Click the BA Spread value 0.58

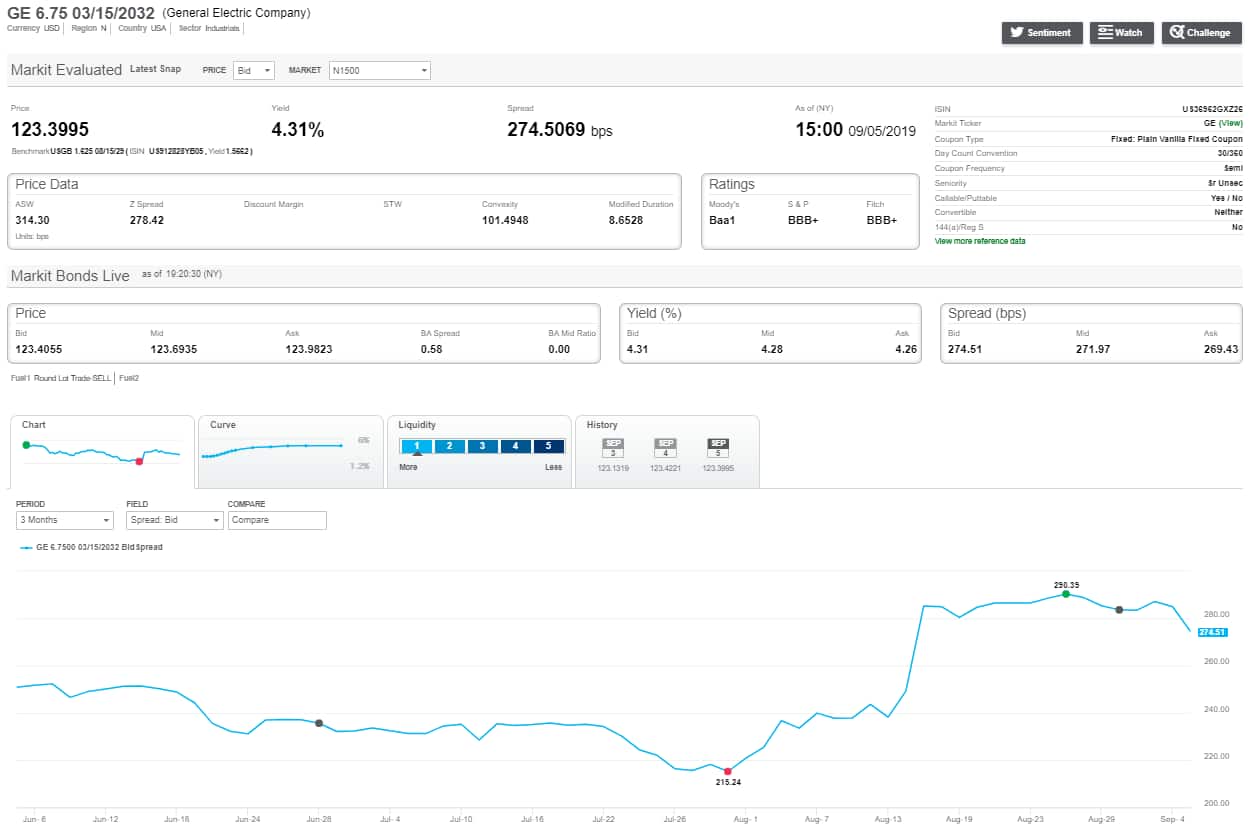pyautogui.click(x=432, y=349)
